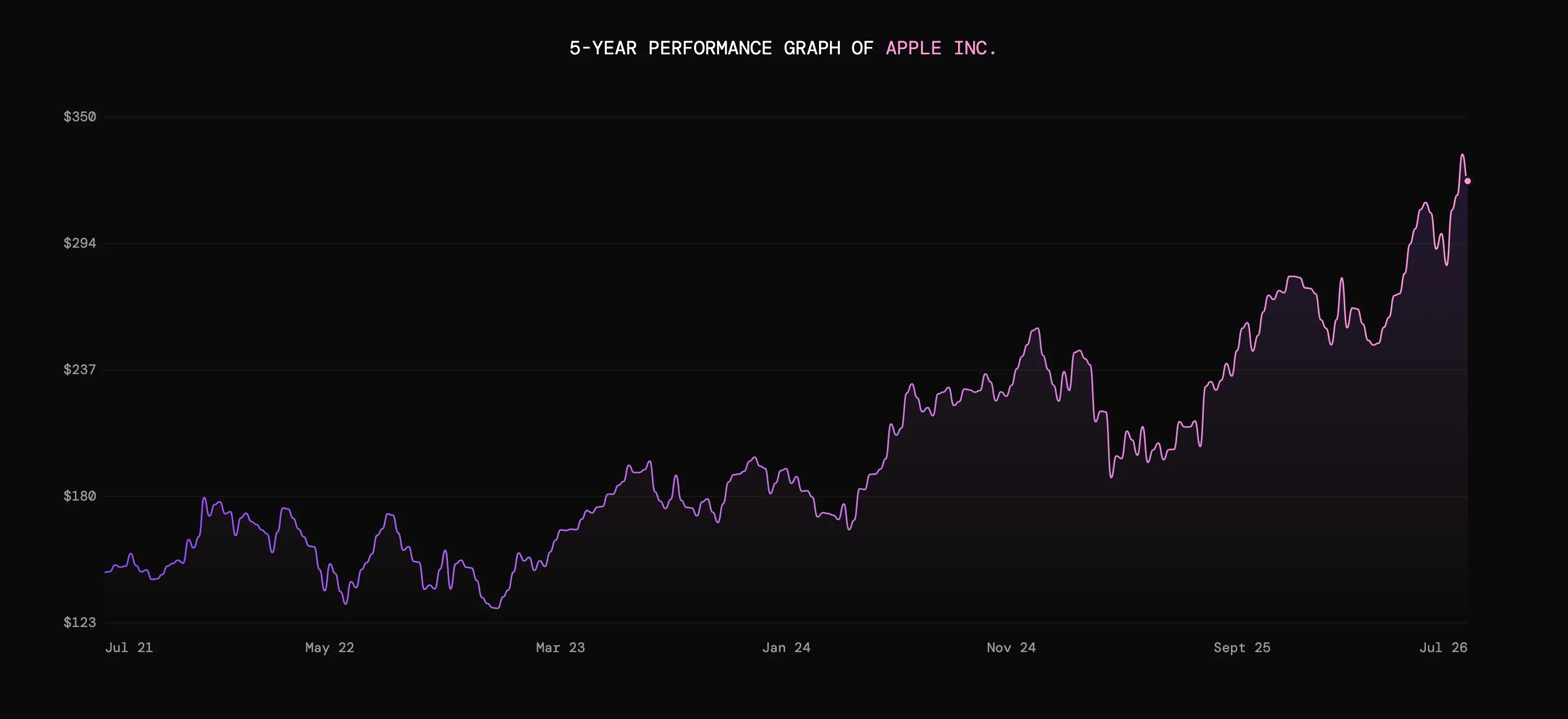Click the "5-YEAR PERFORMANCE GRAPH OF" heading
1568x719 pixels.
tap(721, 48)
